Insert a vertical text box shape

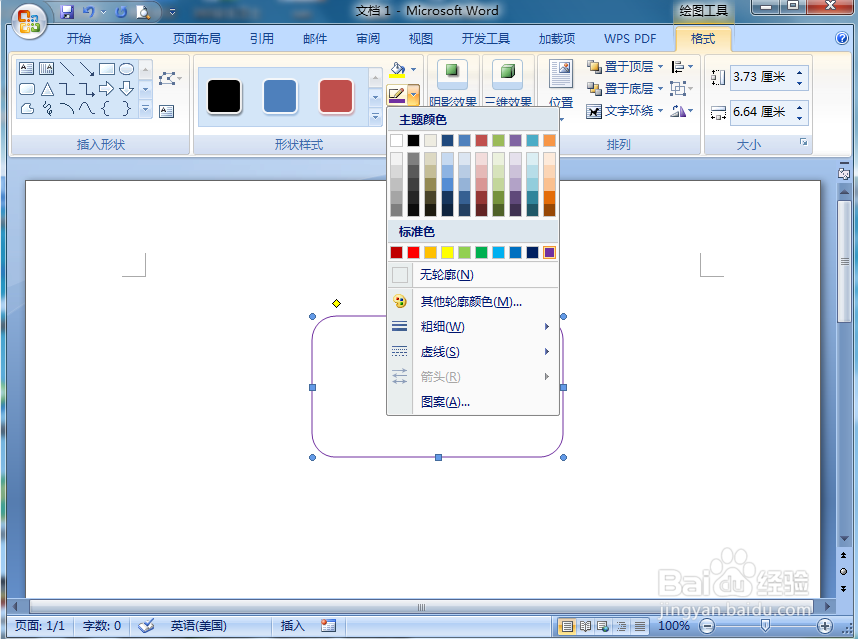click(x=47, y=68)
